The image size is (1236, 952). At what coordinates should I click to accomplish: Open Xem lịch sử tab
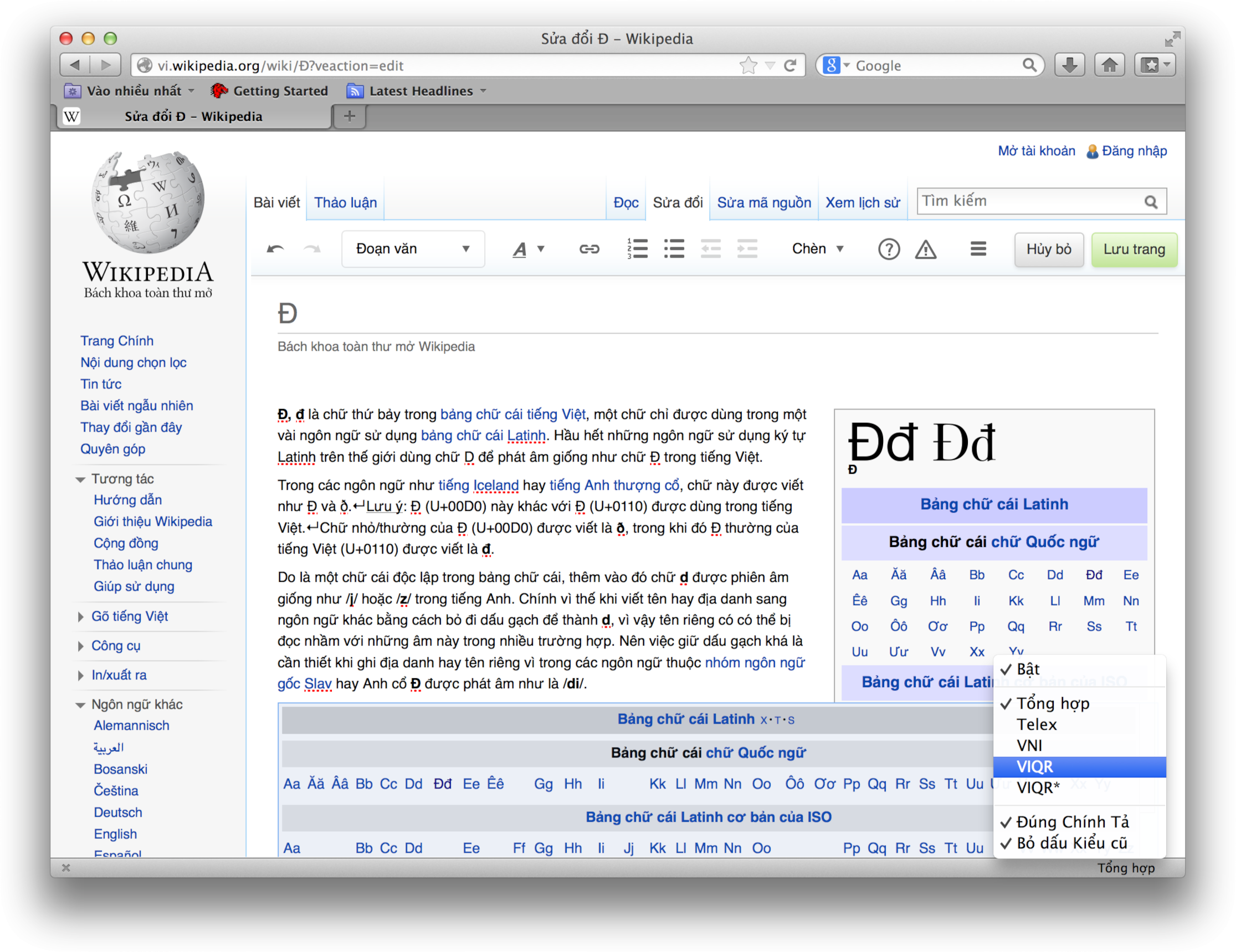pos(863,203)
